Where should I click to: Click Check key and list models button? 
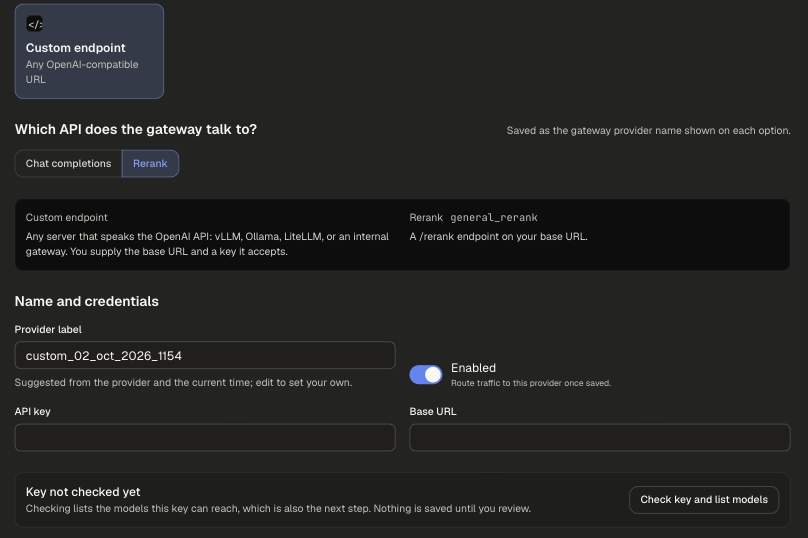(704, 499)
